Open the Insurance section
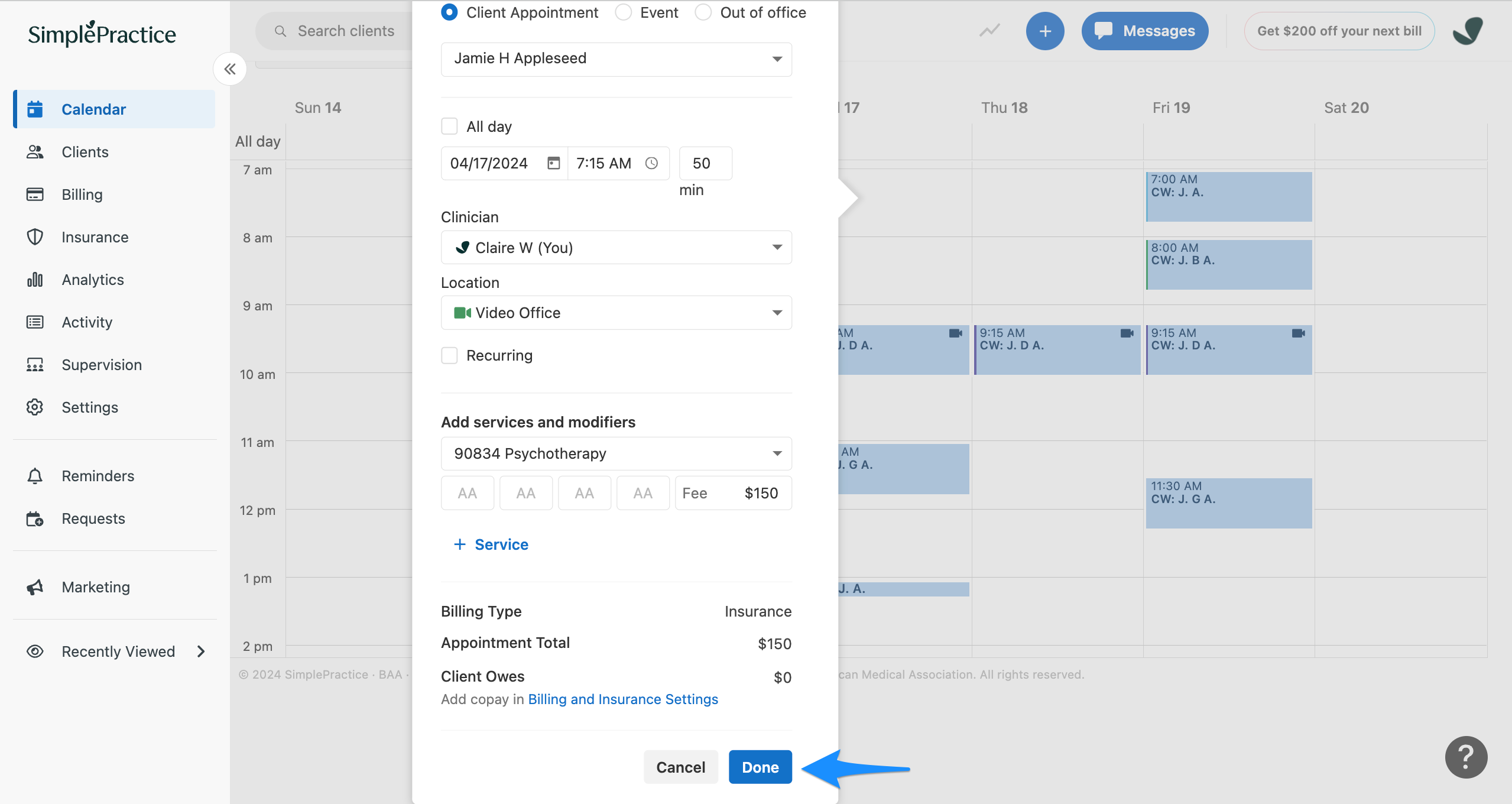This screenshot has height=804, width=1512. 95,237
